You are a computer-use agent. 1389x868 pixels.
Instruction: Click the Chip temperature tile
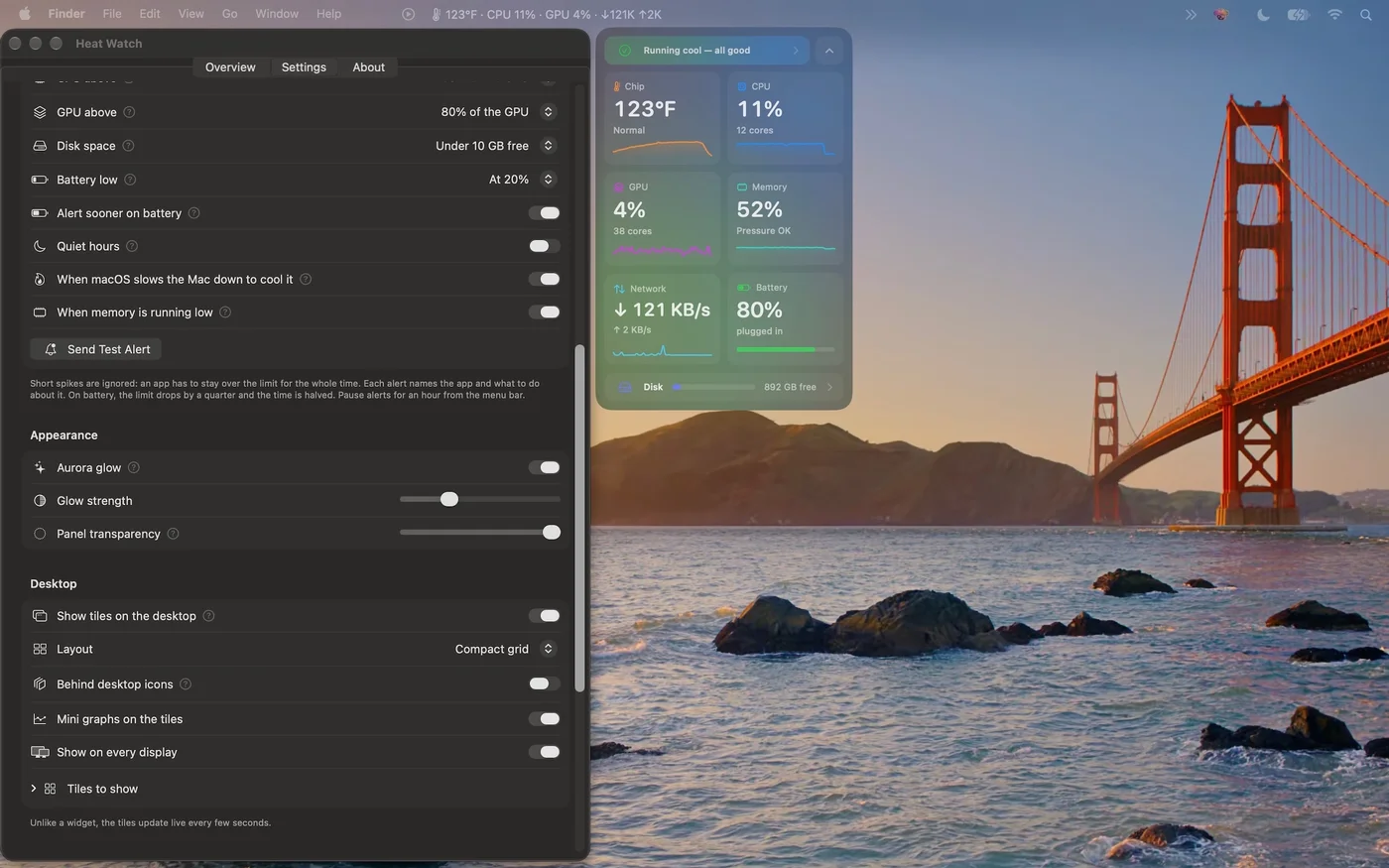click(663, 118)
